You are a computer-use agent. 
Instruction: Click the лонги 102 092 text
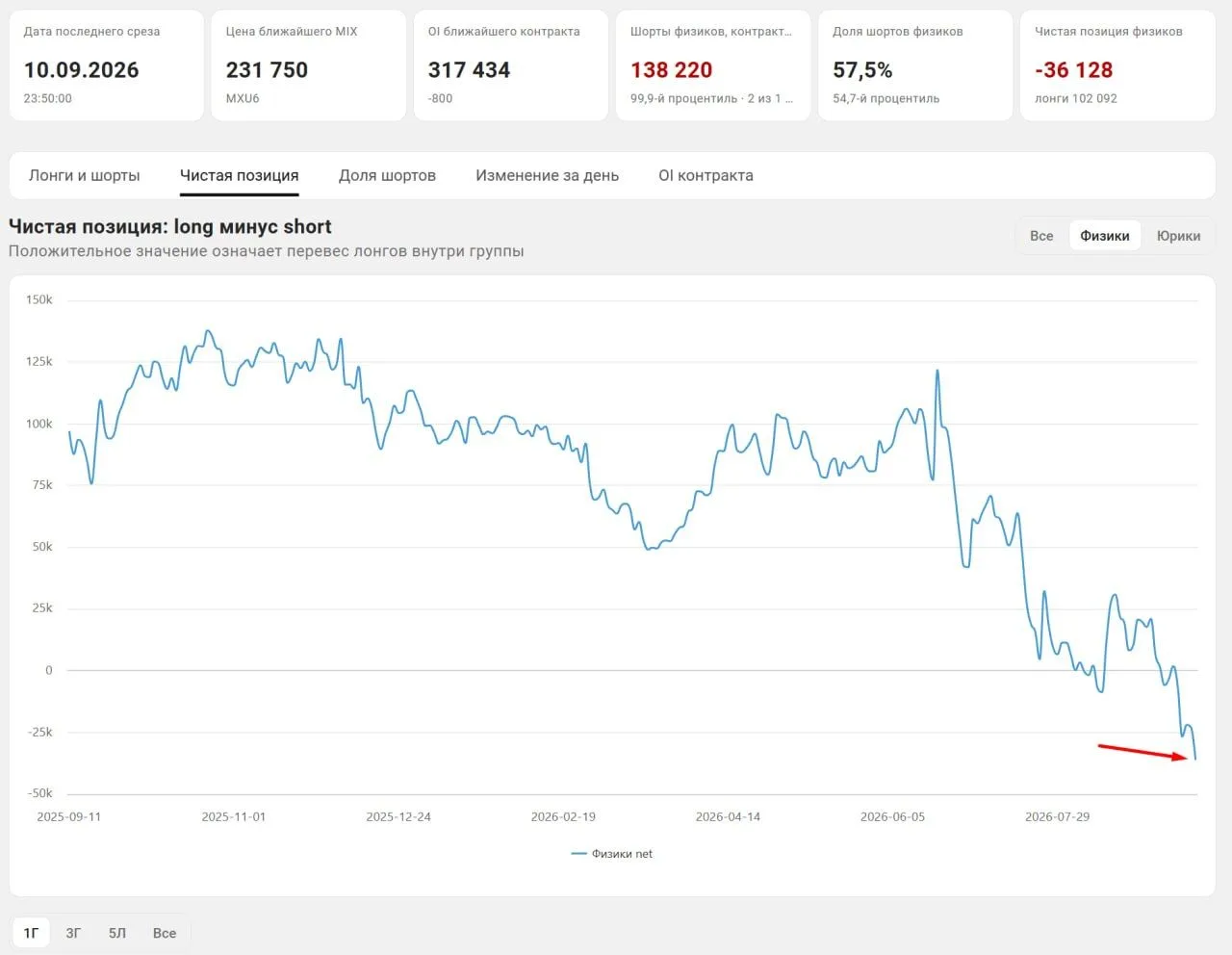pyautogui.click(x=1076, y=98)
